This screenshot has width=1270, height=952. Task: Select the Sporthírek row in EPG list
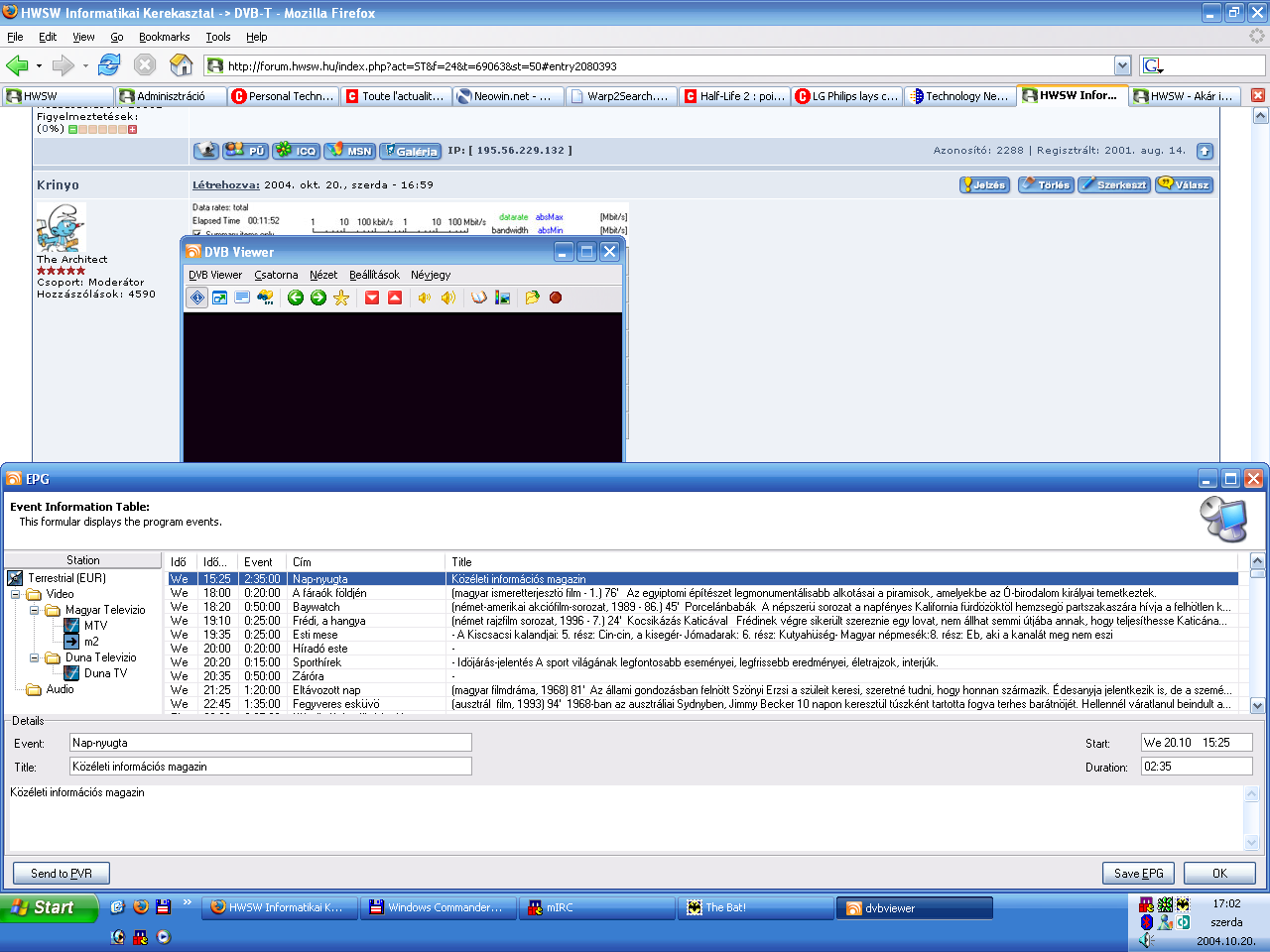[701, 662]
